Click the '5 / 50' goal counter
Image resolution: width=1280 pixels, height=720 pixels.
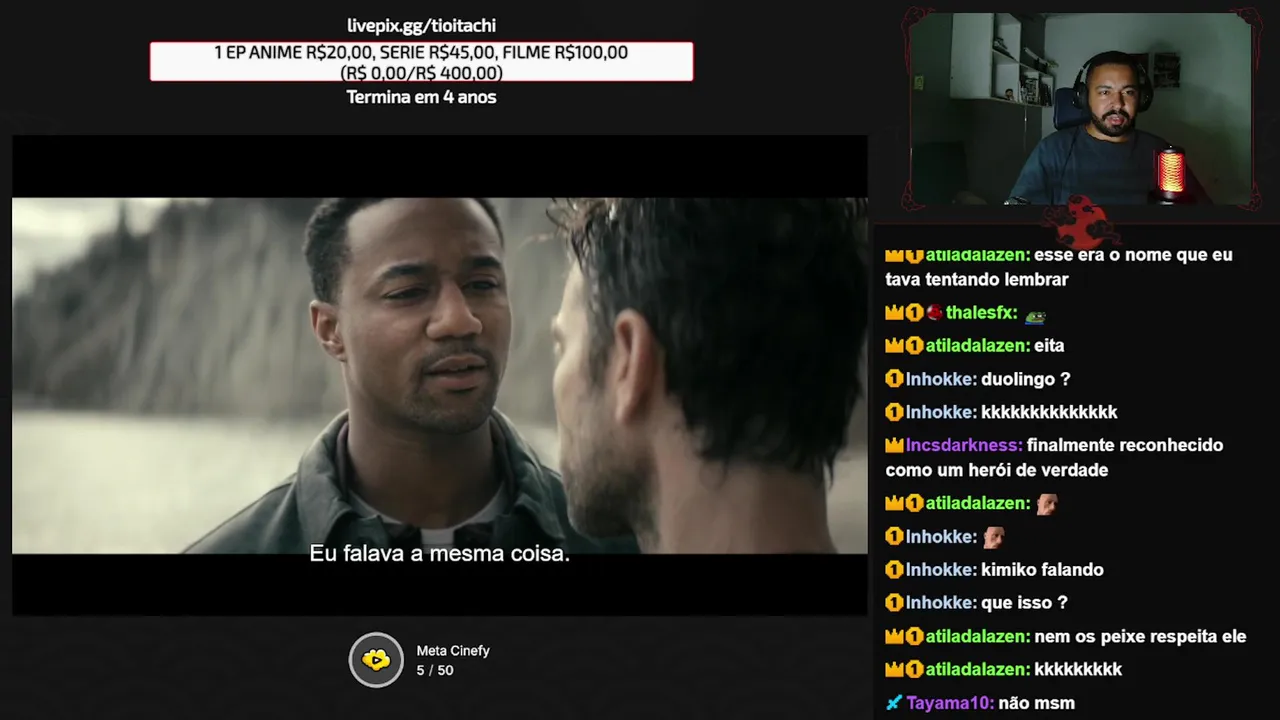pos(435,670)
